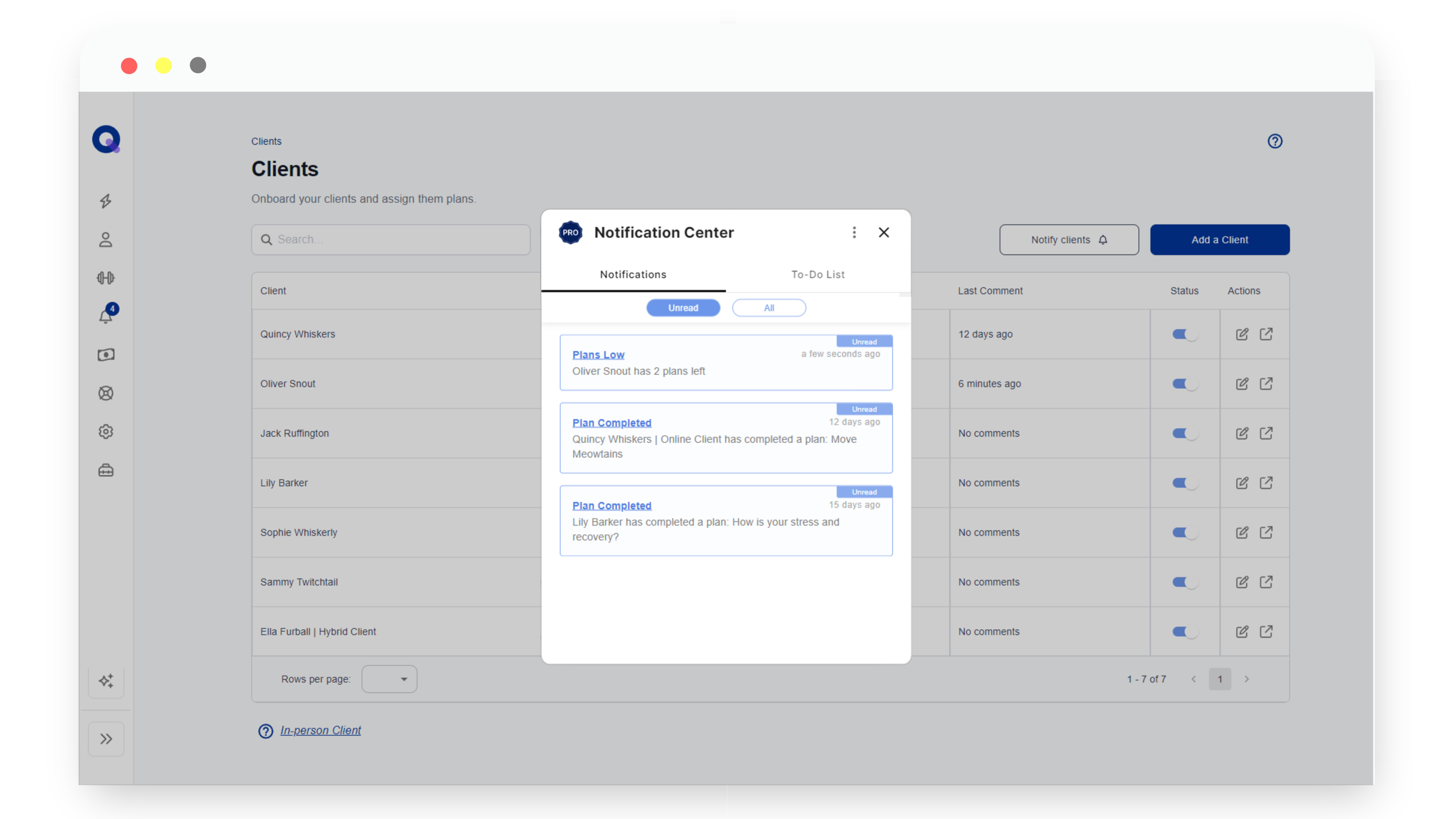Screen dimensions: 1456x819
Task: Open notifications via the bell icon
Action: click(106, 317)
